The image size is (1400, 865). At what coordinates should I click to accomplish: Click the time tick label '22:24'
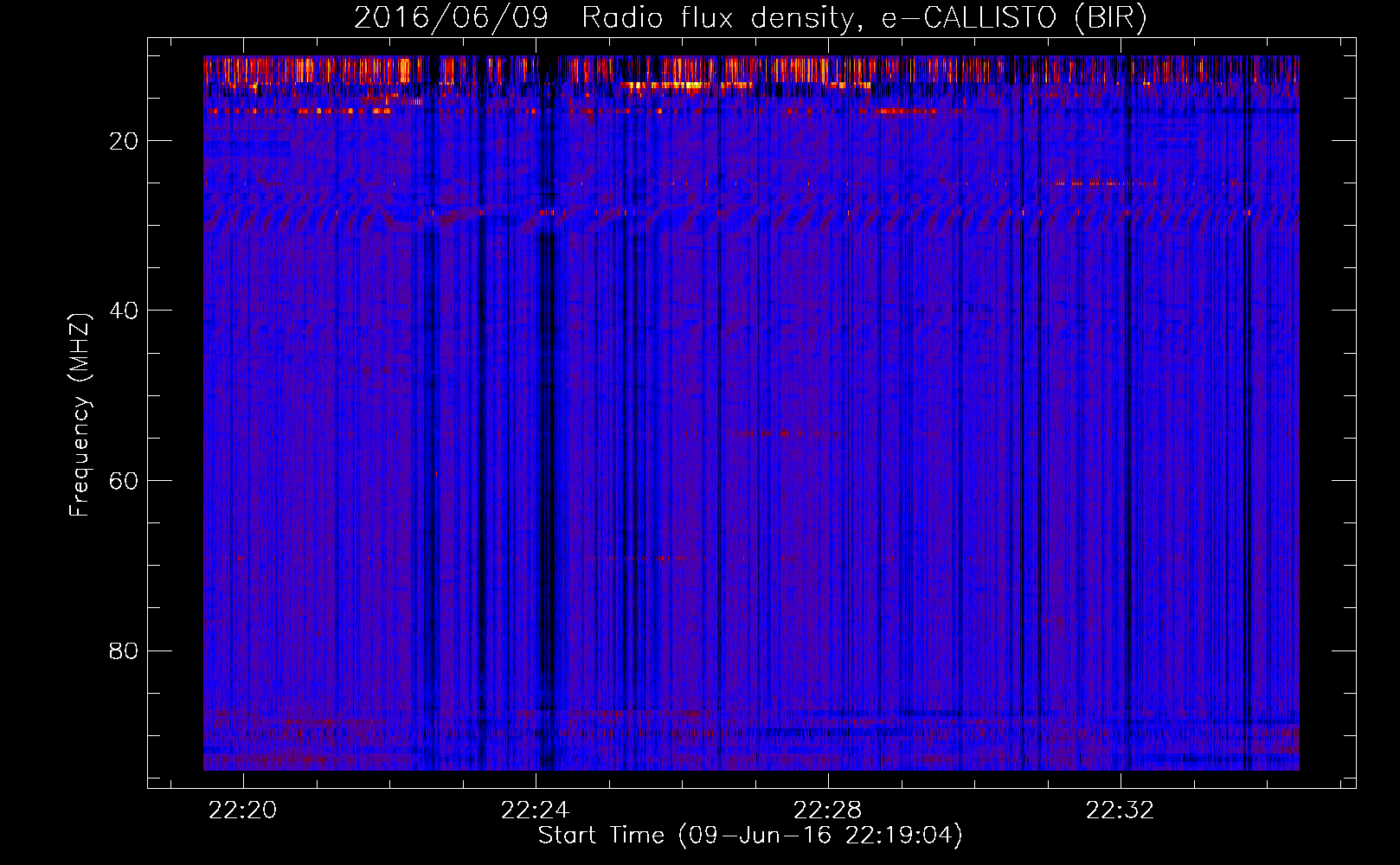pos(536,810)
